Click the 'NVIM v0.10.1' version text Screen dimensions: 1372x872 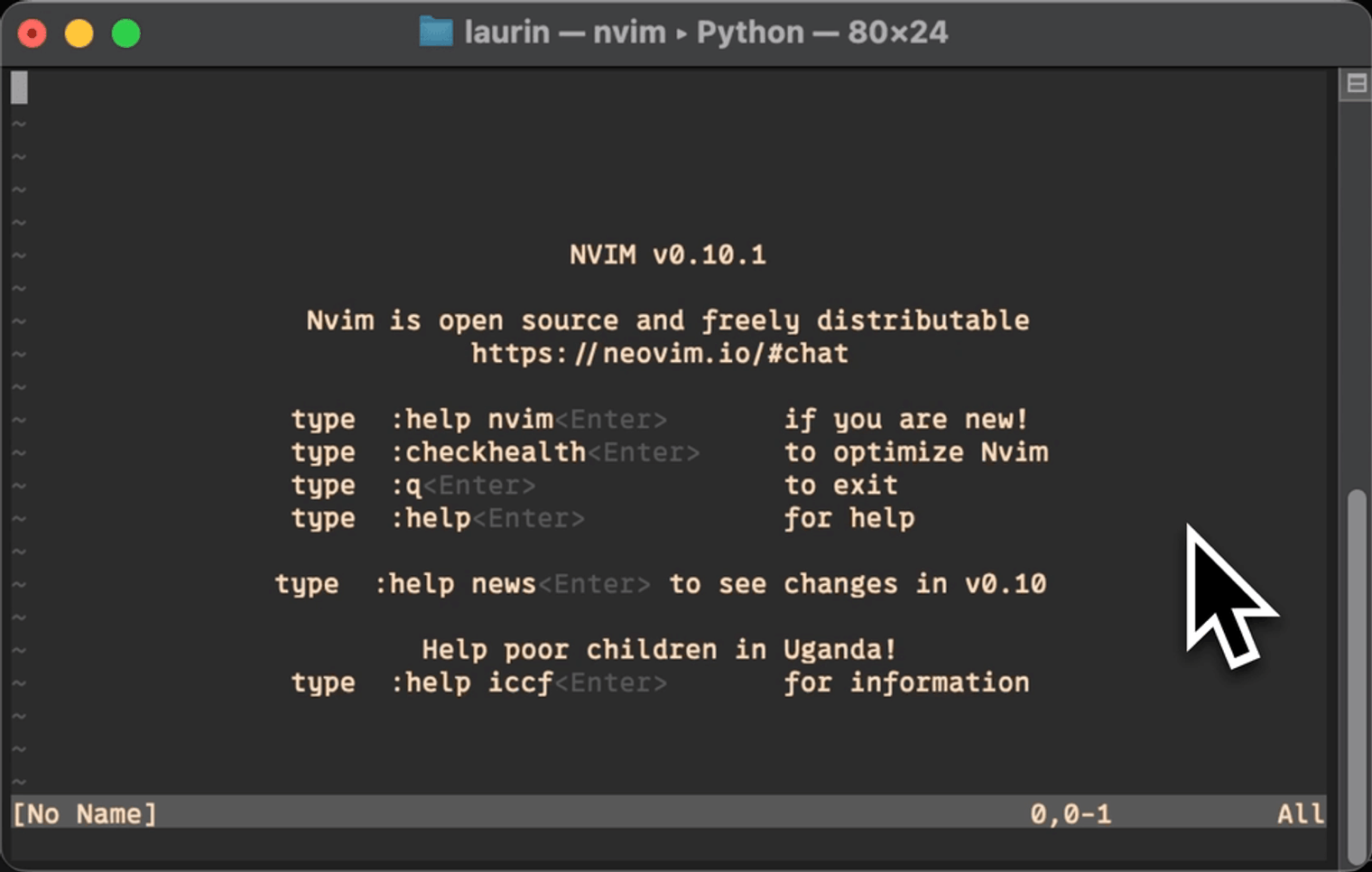click(x=668, y=255)
